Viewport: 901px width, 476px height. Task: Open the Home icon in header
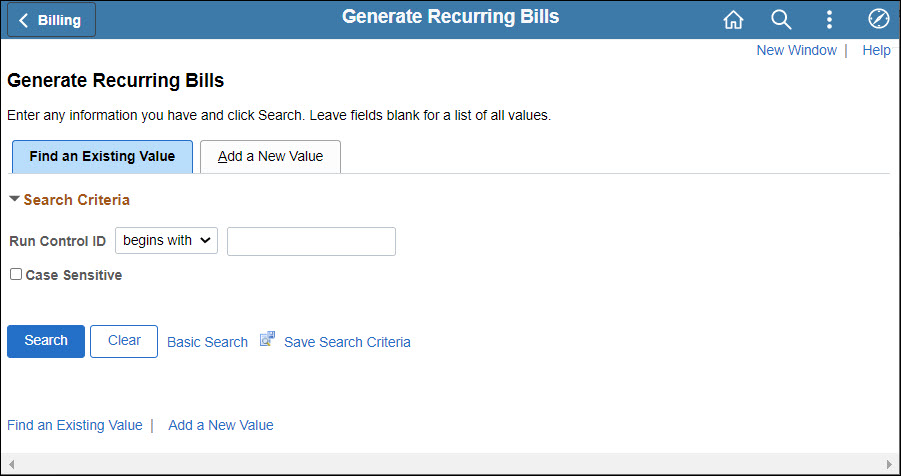(733, 20)
